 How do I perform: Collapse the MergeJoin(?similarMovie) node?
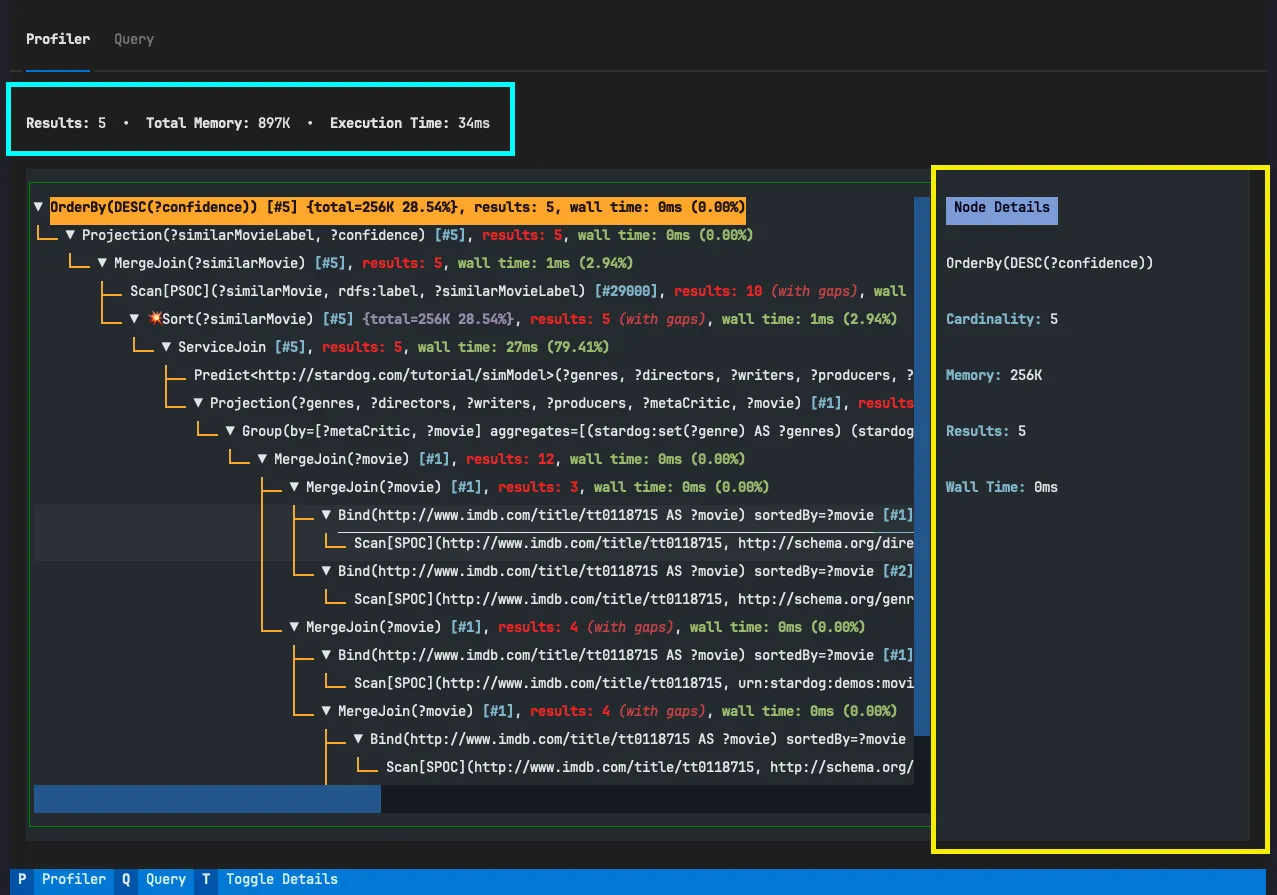point(103,263)
